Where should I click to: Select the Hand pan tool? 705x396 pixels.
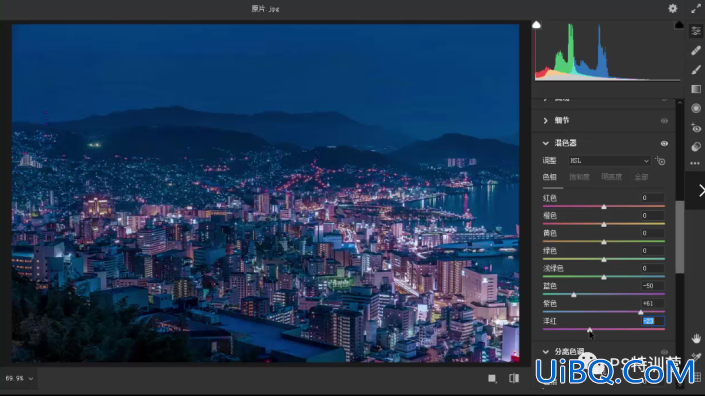(x=696, y=338)
